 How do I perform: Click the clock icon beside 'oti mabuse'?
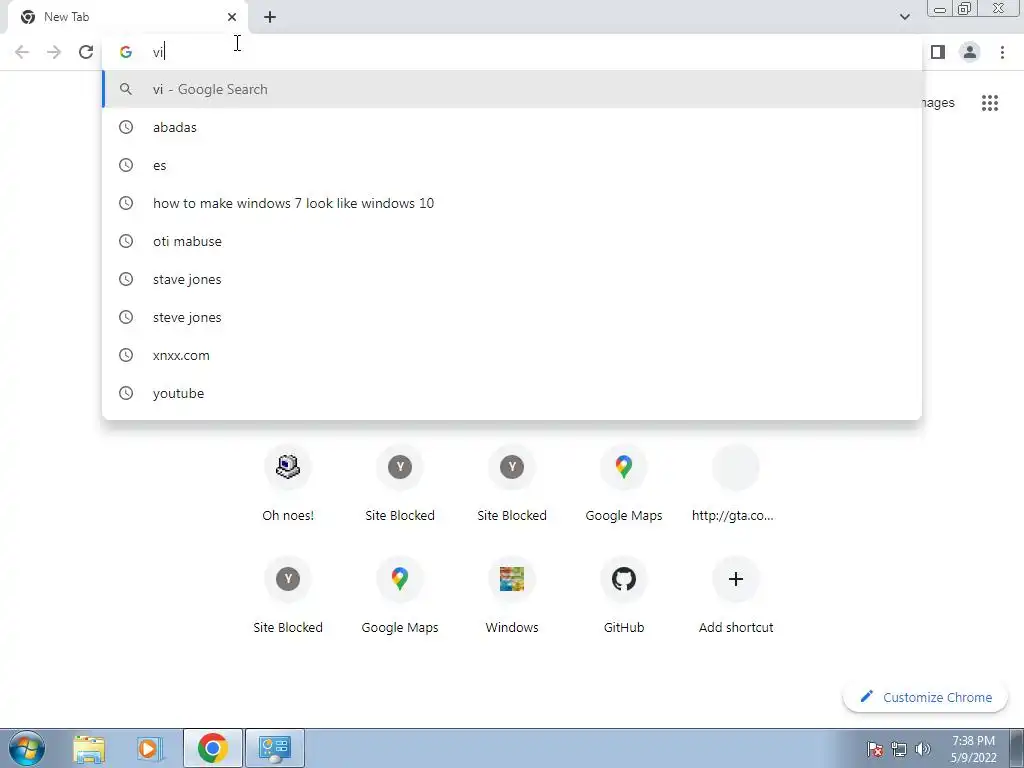point(126,241)
